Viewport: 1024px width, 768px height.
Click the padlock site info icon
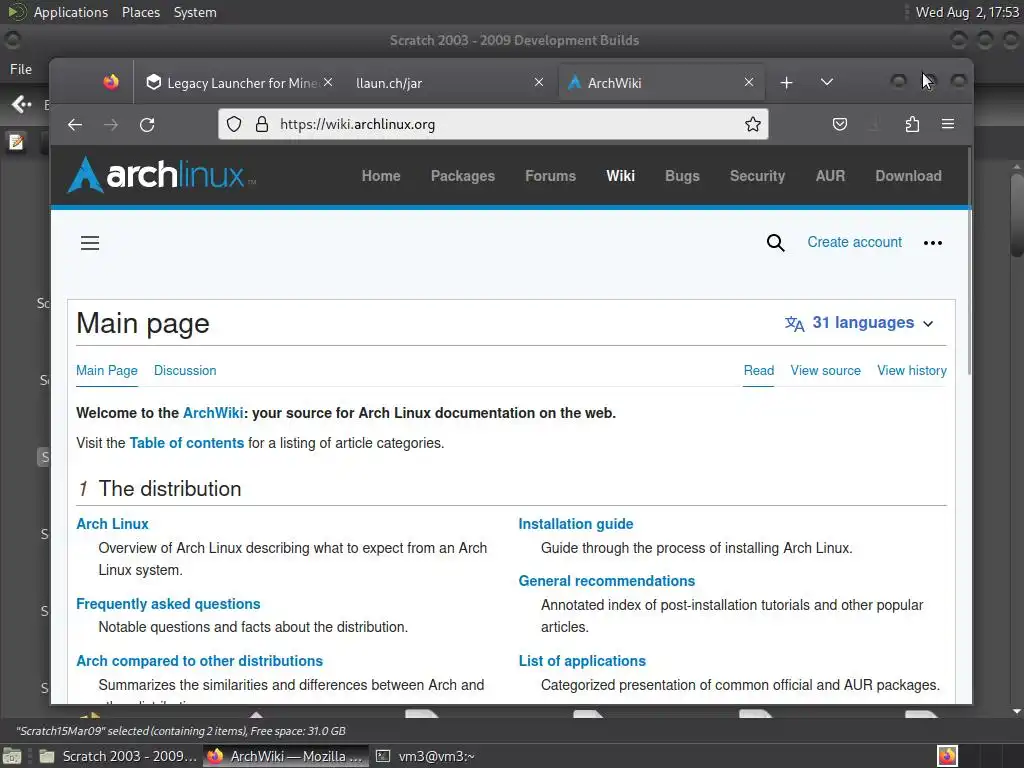262,124
